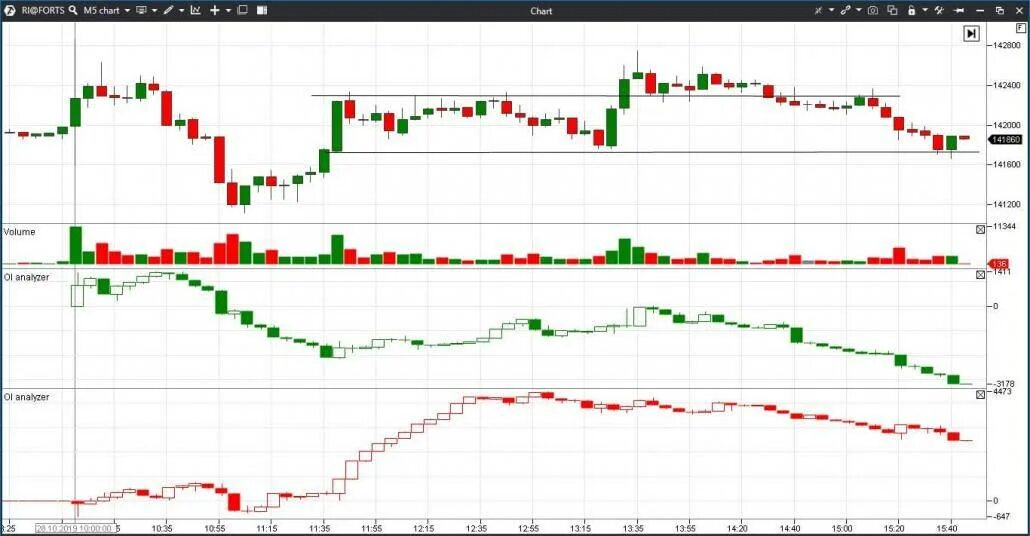
Task: Expand the dropdown beside the padlock icon
Action: coord(925,11)
